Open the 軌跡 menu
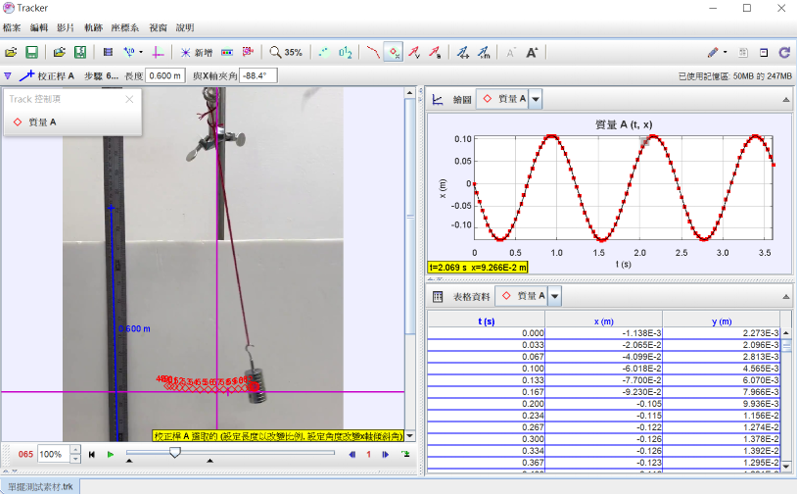Image resolution: width=797 pixels, height=494 pixels. point(93,28)
